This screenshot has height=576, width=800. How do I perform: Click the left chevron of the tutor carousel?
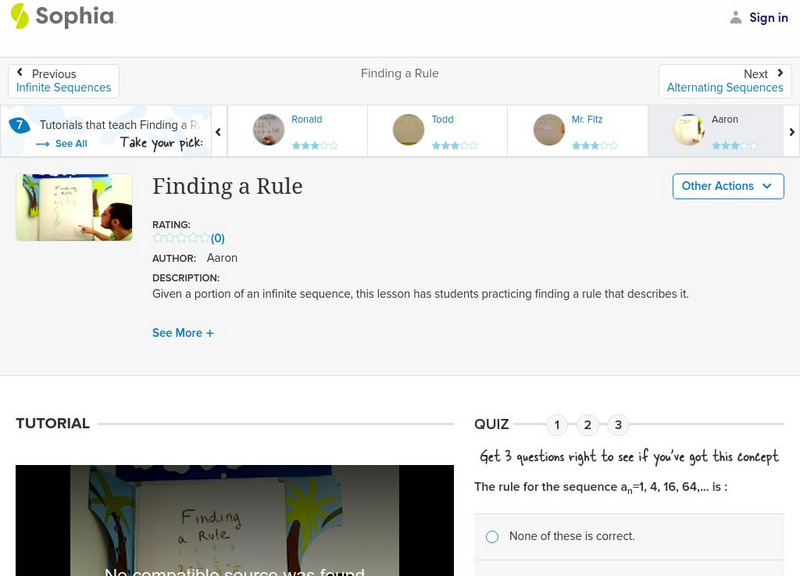[218, 131]
